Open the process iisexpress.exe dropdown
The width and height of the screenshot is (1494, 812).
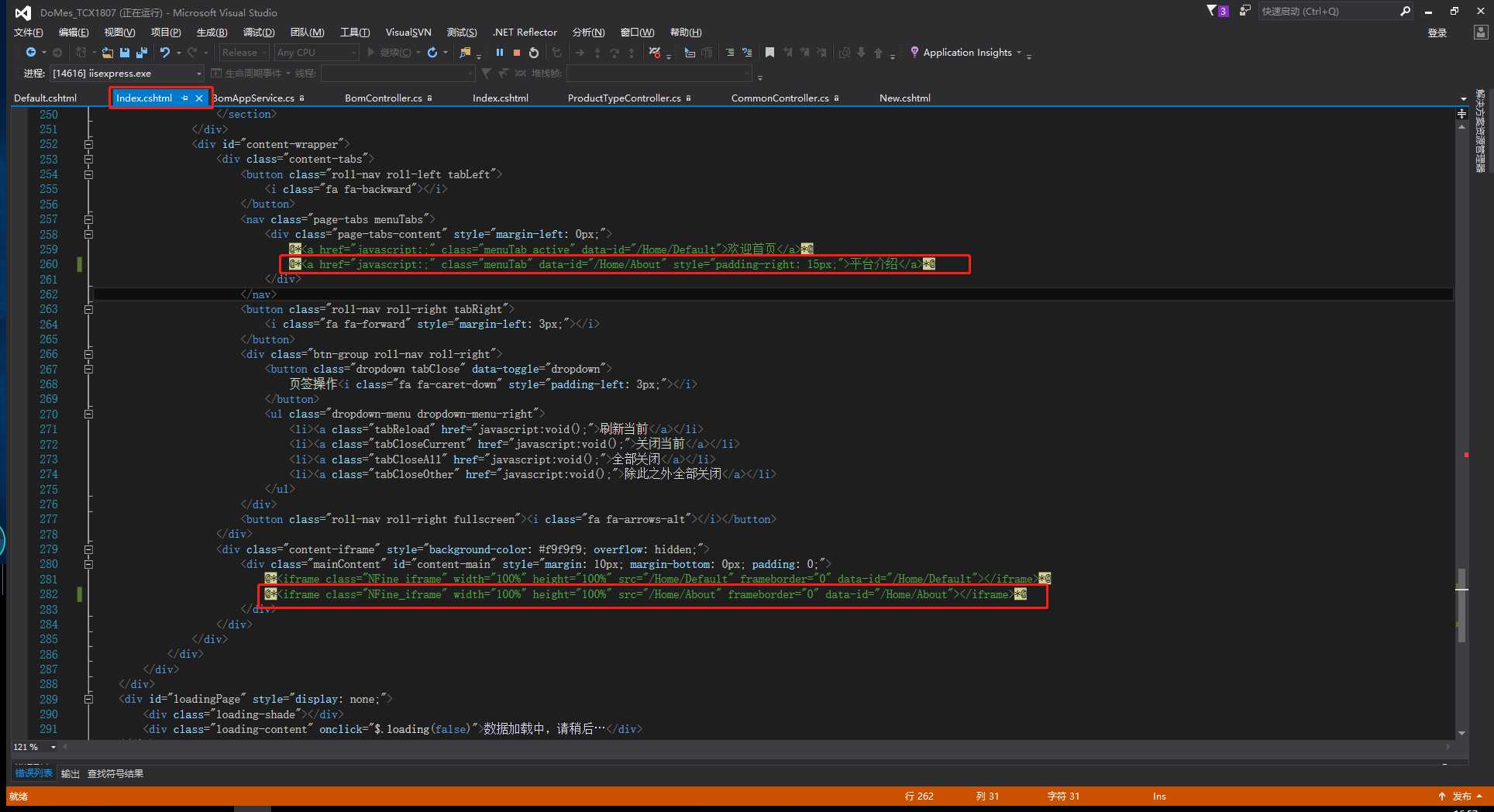199,74
